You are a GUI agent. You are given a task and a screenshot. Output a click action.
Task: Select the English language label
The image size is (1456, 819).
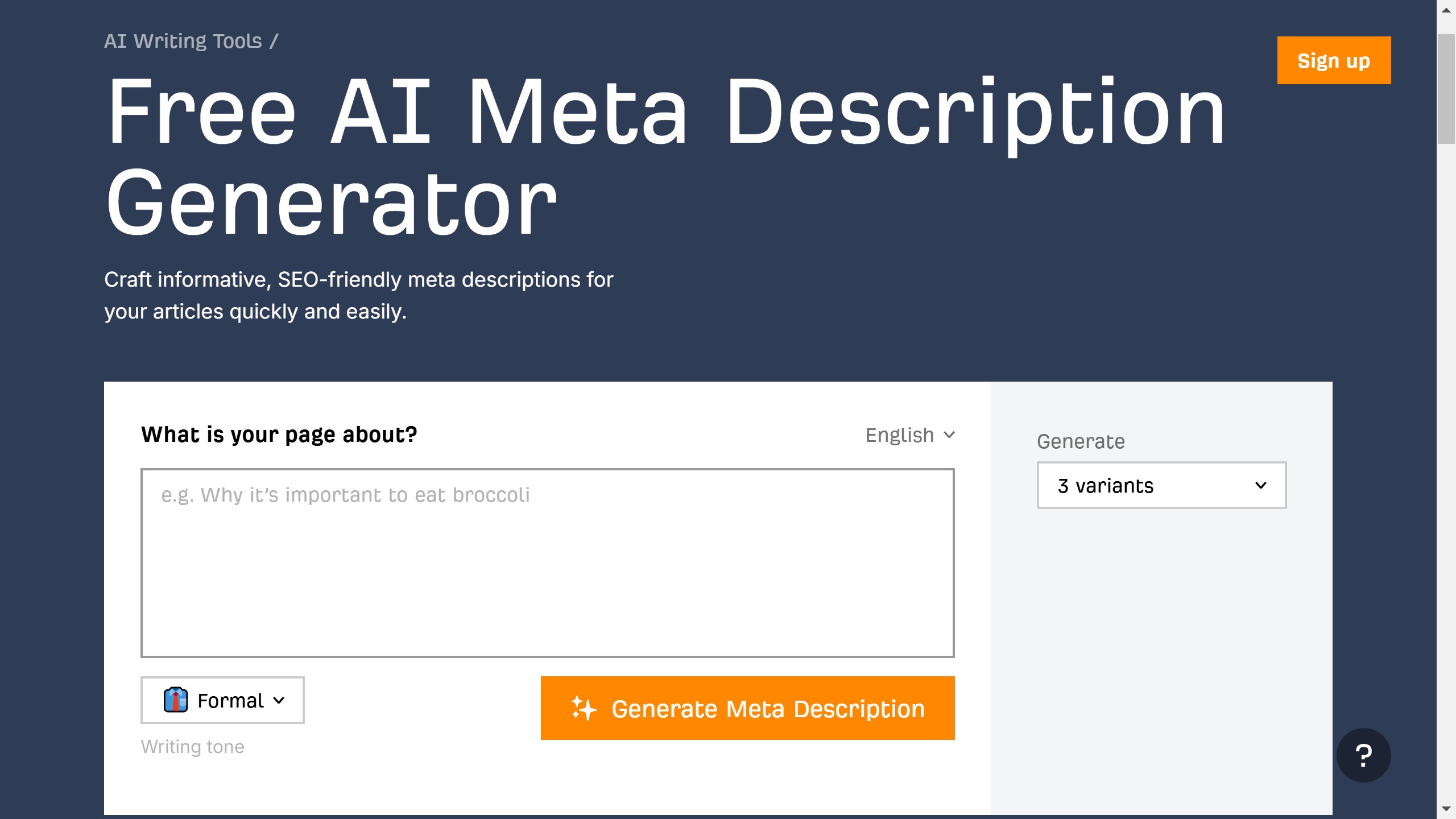pos(899,435)
